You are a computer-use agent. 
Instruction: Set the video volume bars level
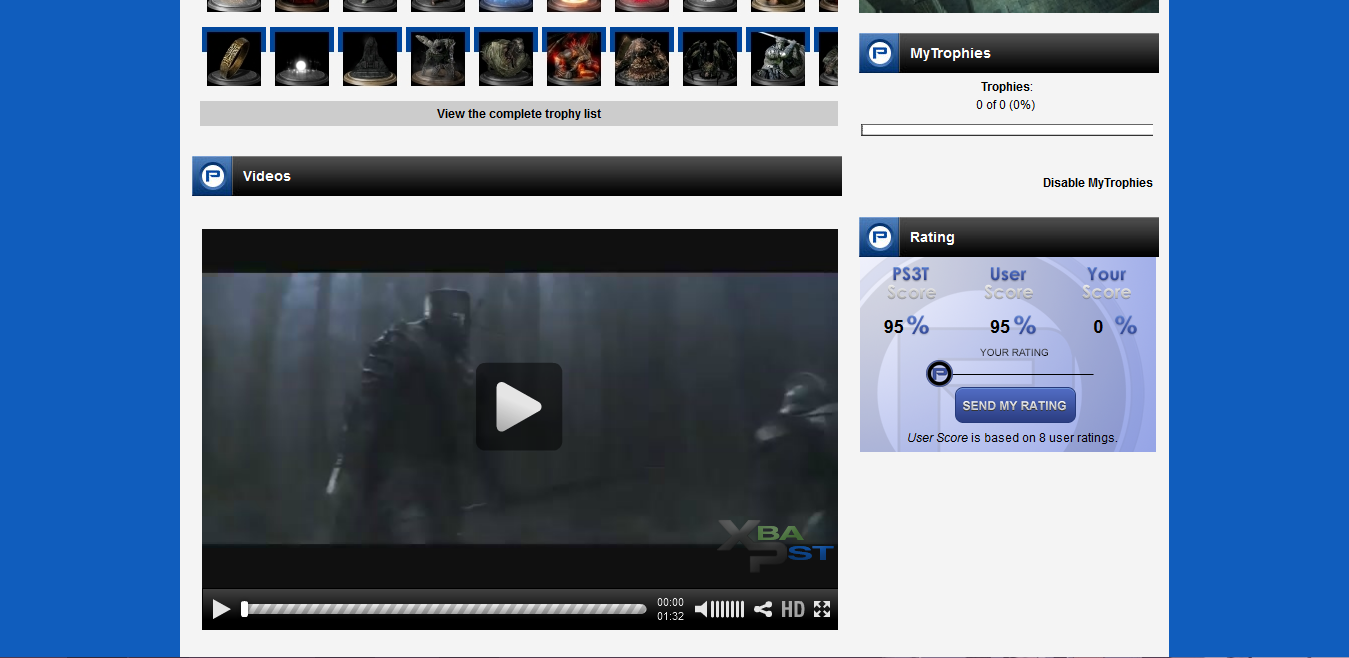click(x=728, y=609)
